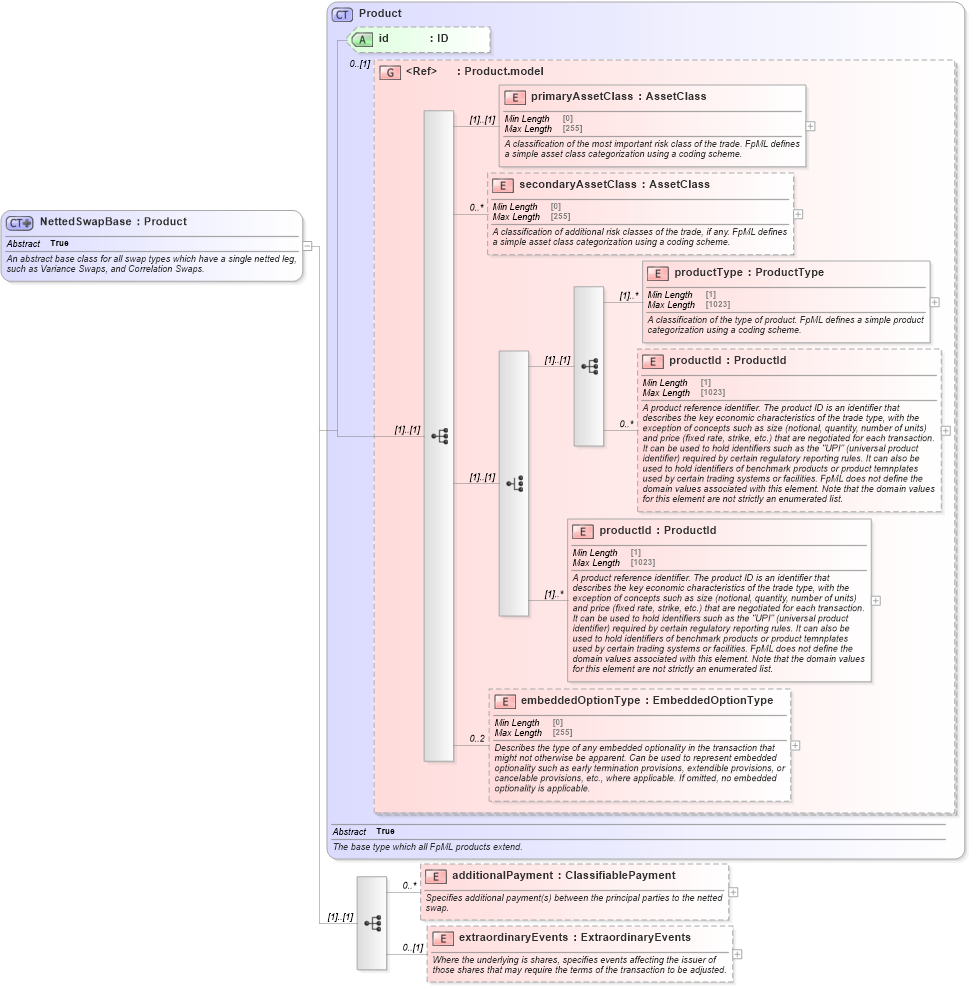
Task: Click the Abstract True row under Product
Action: click(x=360, y=831)
